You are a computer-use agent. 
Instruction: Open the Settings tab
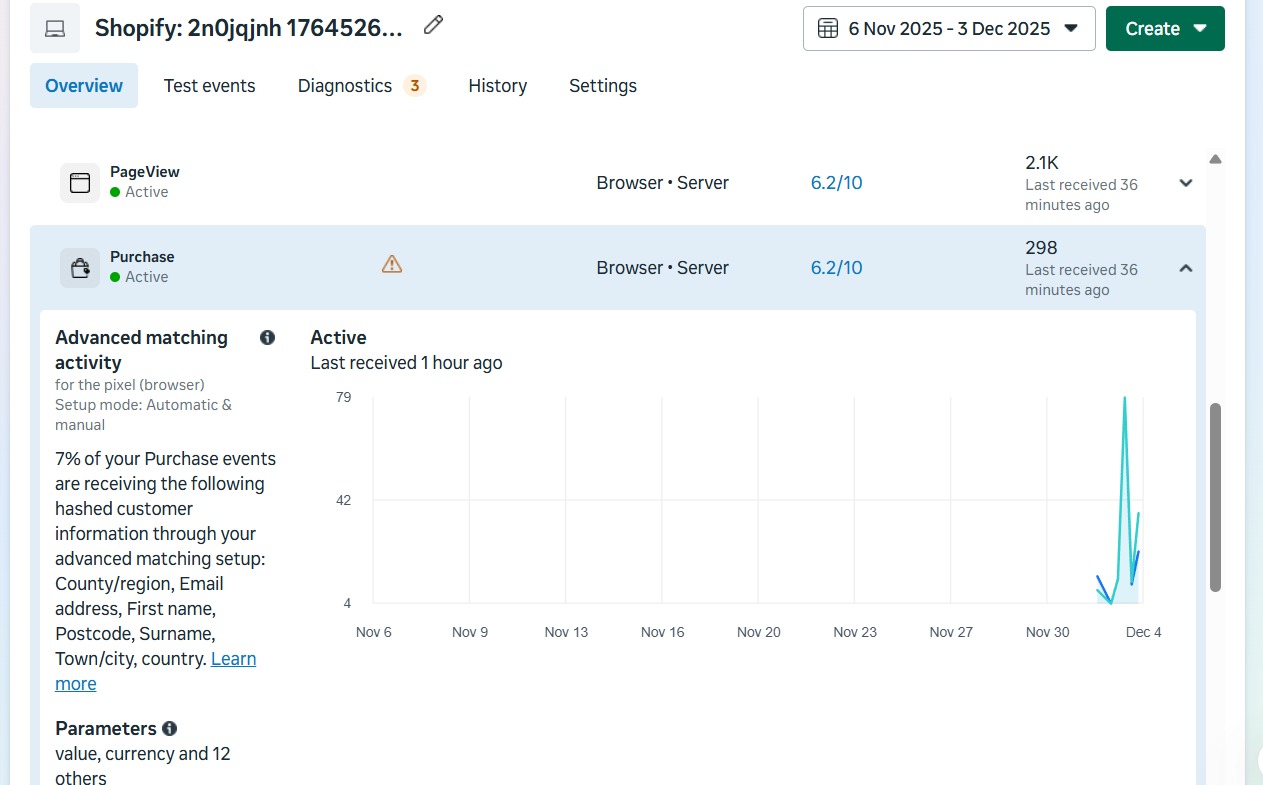[x=602, y=86]
